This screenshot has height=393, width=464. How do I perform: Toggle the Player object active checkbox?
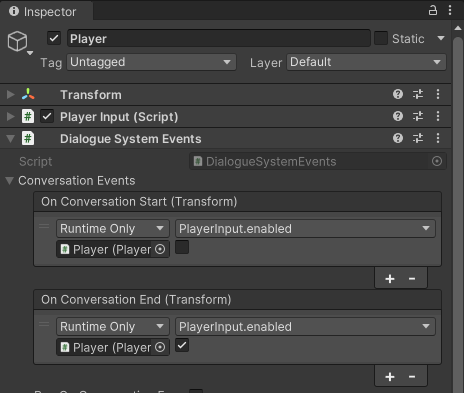click(x=54, y=38)
